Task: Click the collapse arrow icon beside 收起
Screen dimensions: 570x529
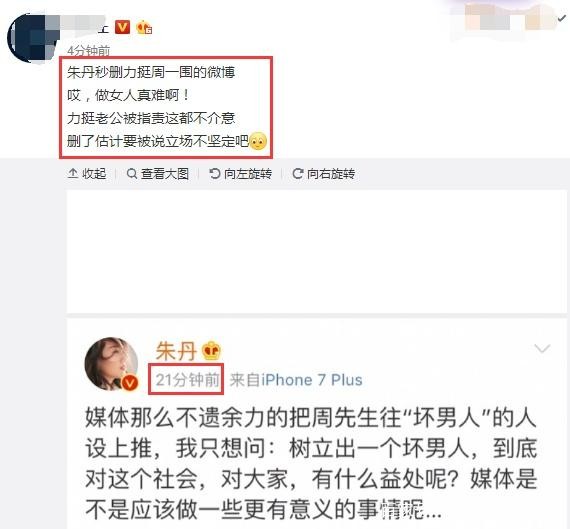Action: click(73, 174)
